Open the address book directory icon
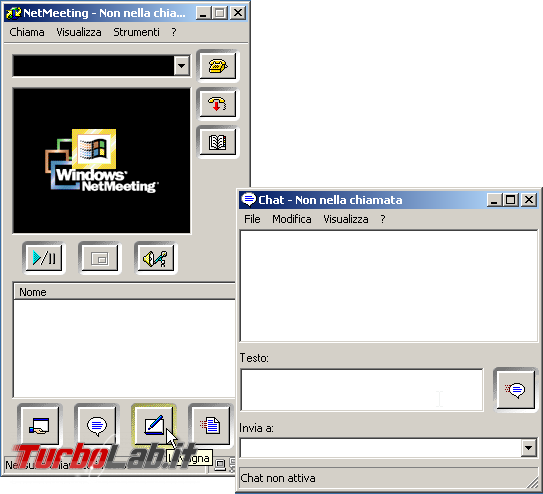The image size is (543, 494). 218,142
